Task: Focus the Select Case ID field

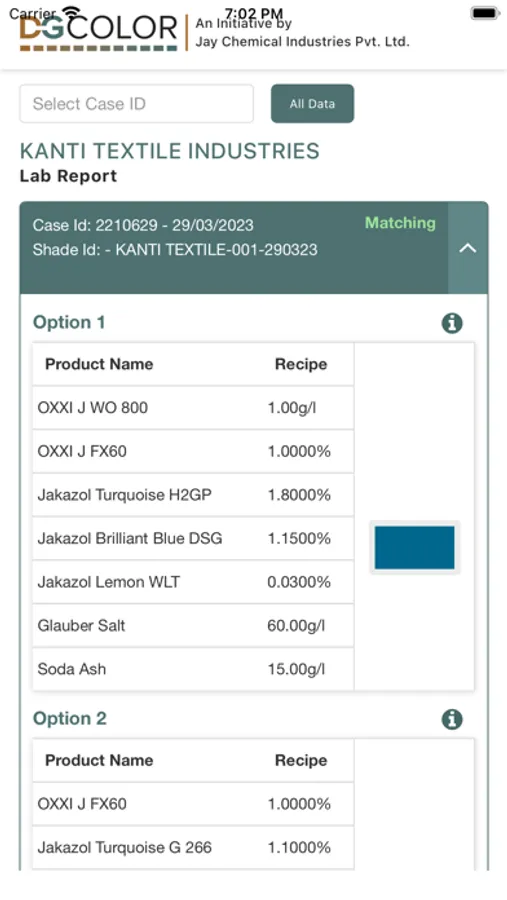Action: tap(137, 104)
